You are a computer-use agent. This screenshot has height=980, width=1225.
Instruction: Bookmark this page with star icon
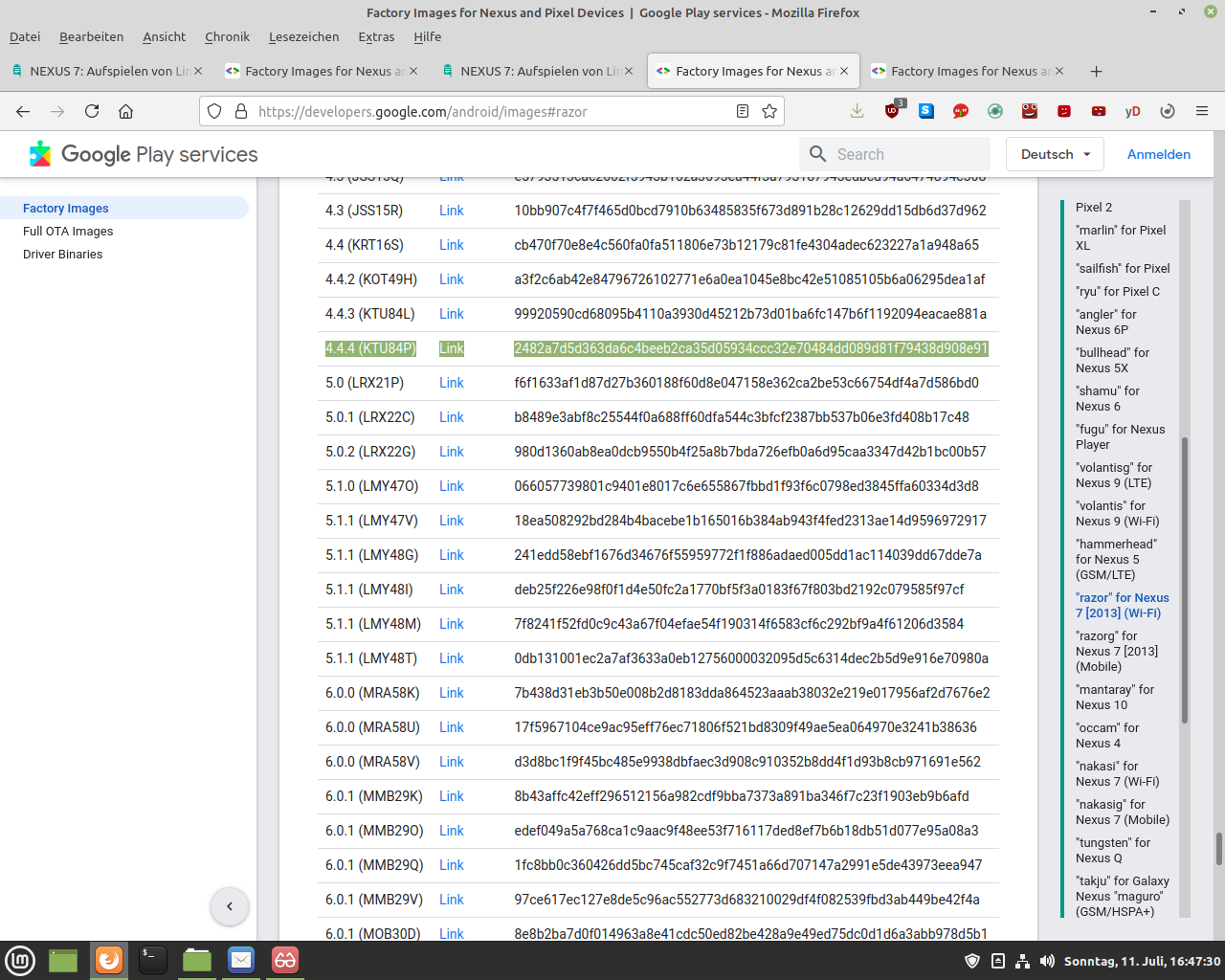pos(768,111)
